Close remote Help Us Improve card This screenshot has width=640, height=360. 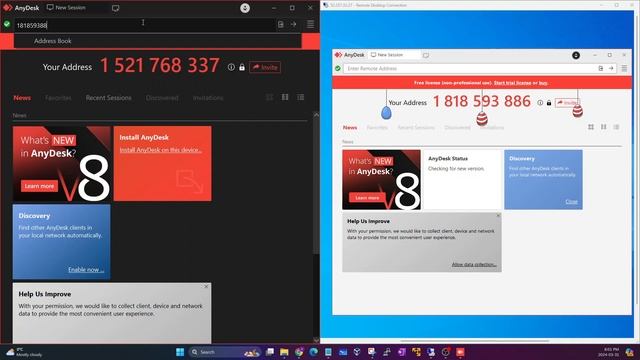tap(498, 216)
